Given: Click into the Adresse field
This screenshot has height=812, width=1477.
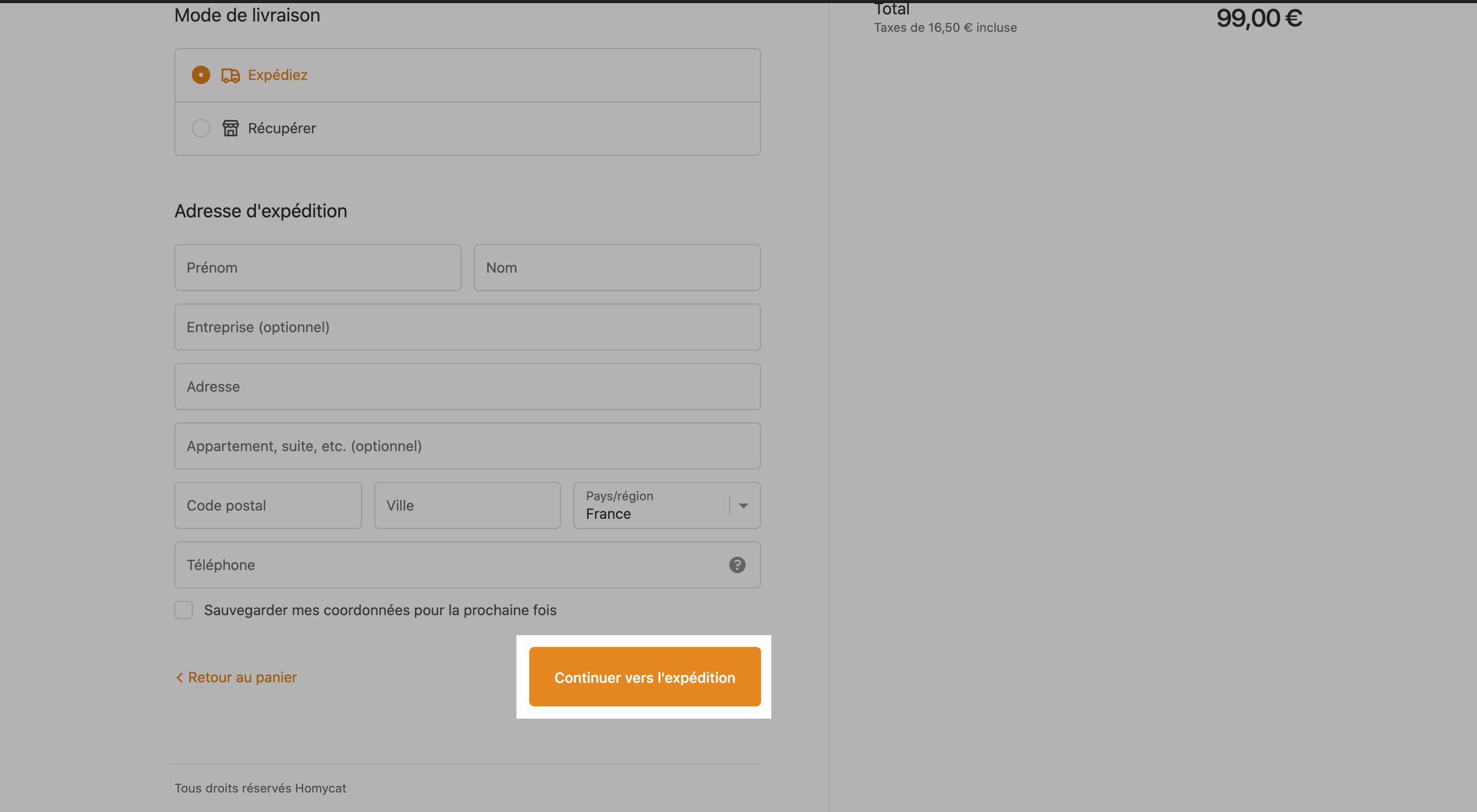Looking at the screenshot, I should pyautogui.click(x=467, y=387).
